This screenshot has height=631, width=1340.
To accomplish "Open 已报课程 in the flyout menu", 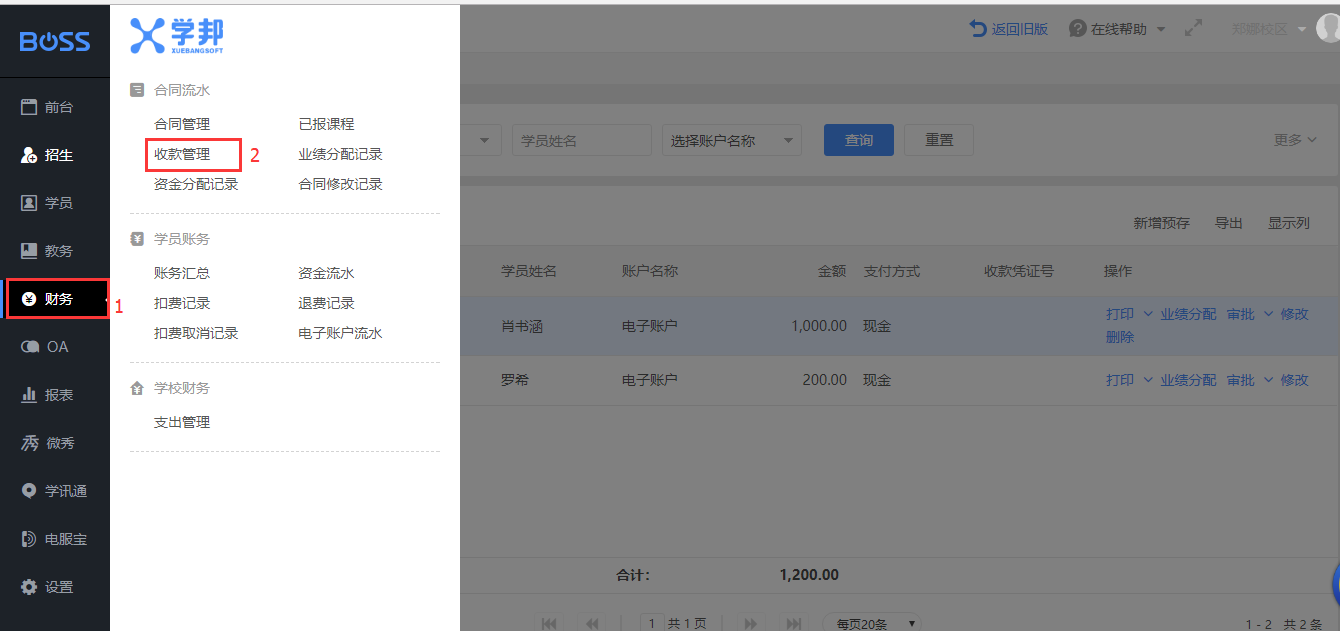I will click(x=326, y=124).
